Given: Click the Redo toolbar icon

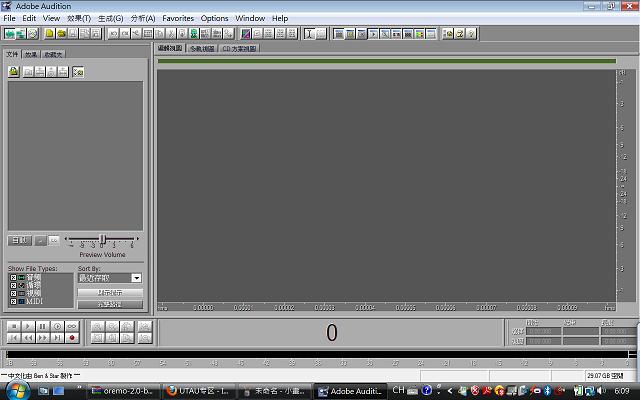Looking at the screenshot, I should 125,33.
